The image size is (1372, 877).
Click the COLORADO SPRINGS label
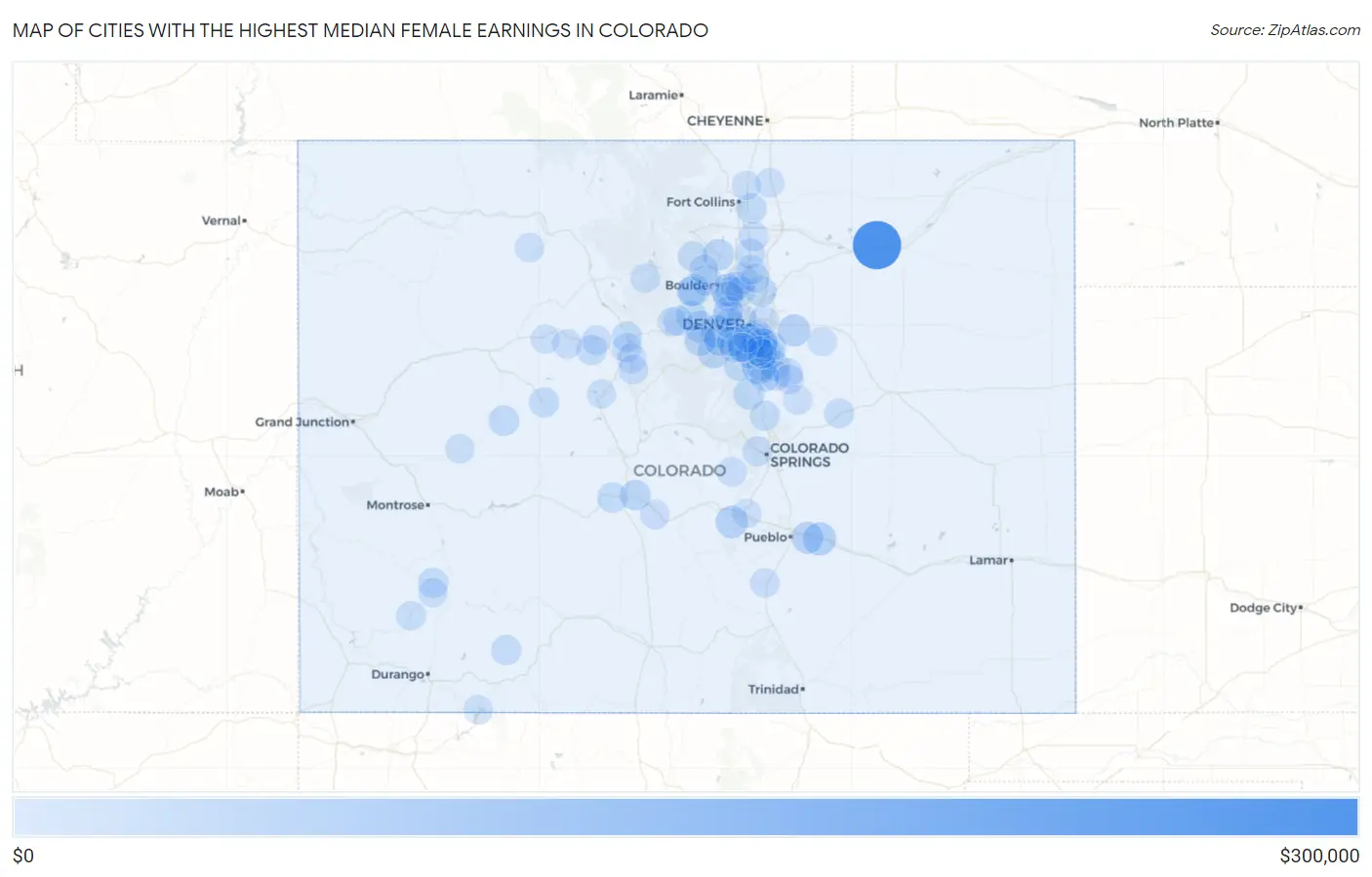(x=809, y=455)
